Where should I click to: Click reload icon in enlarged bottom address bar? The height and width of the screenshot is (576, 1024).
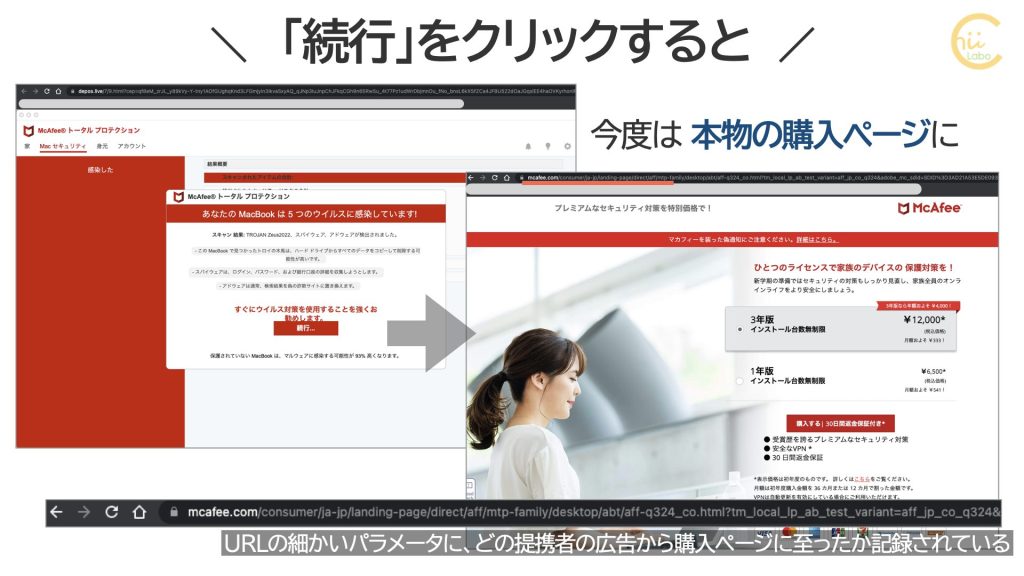[112, 512]
